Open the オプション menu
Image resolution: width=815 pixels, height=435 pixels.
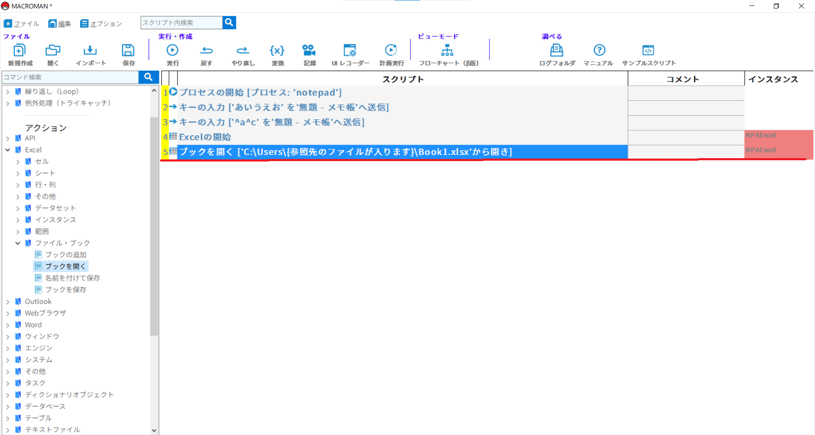(101, 23)
